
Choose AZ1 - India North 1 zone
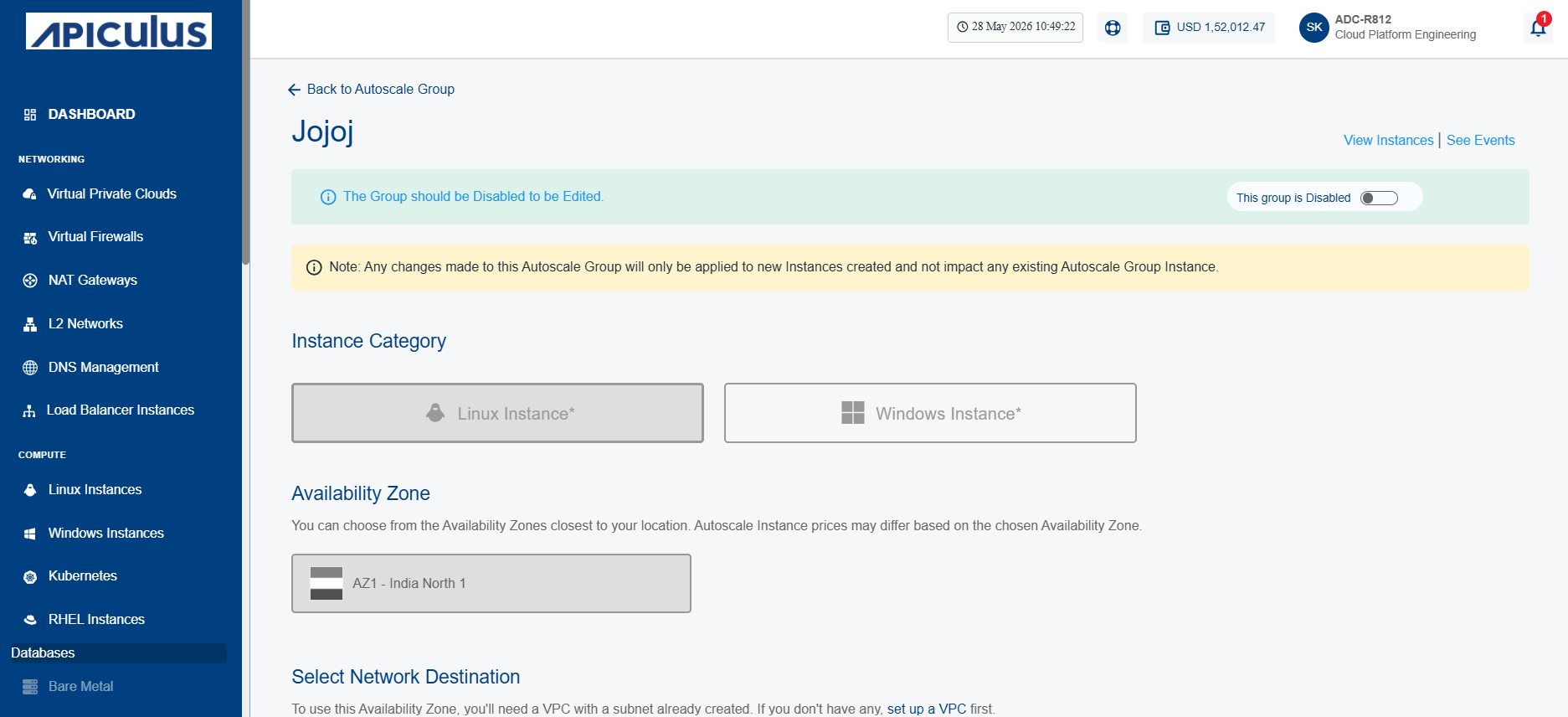click(491, 583)
